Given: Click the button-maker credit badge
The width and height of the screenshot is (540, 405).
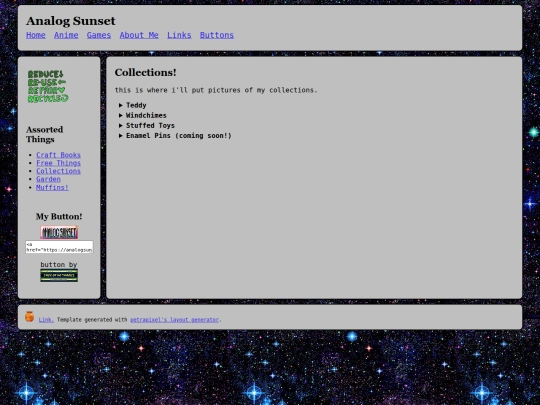Looking at the screenshot, I should (x=59, y=276).
